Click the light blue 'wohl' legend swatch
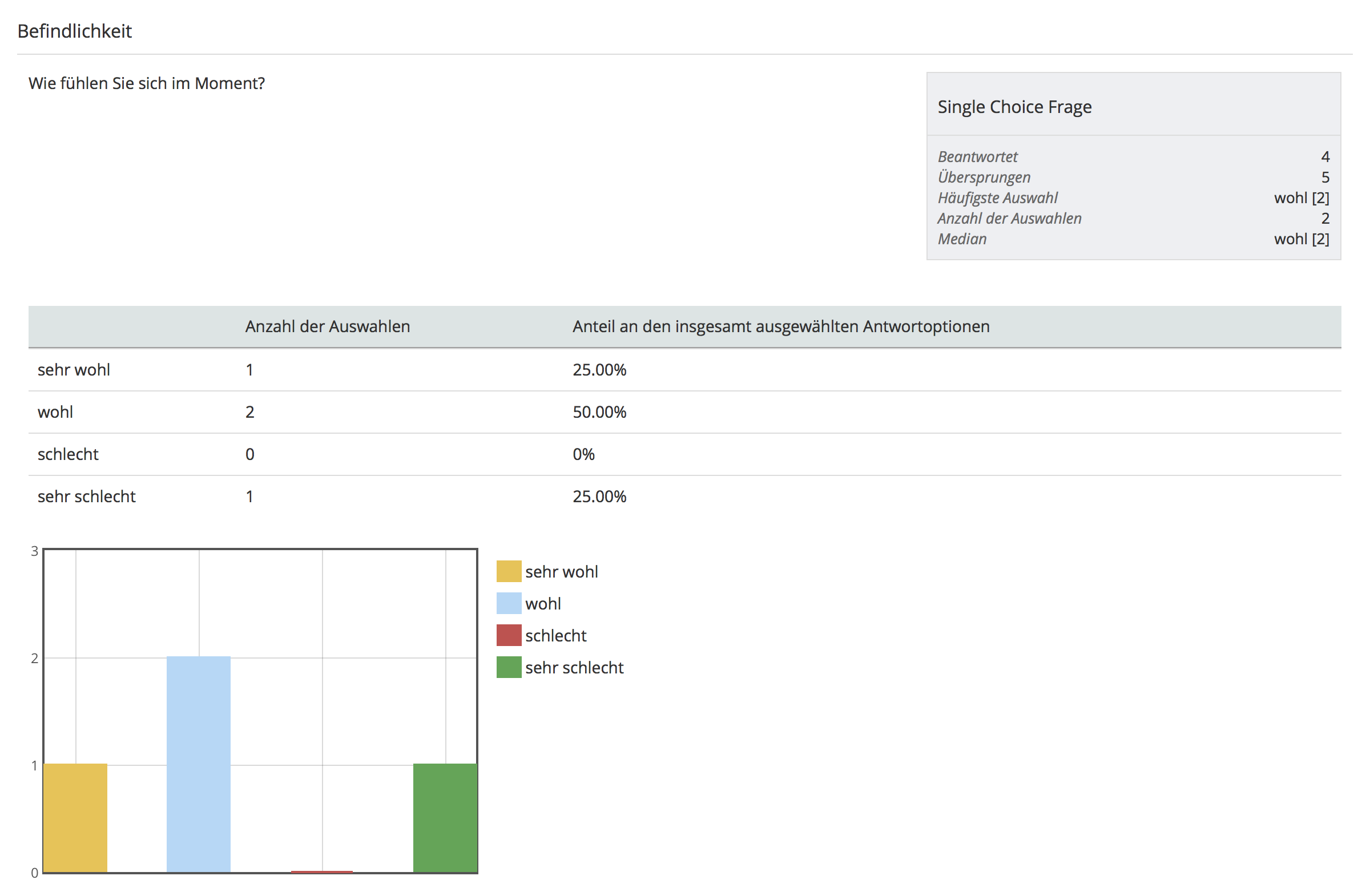The width and height of the screenshot is (1370, 896). point(509,604)
